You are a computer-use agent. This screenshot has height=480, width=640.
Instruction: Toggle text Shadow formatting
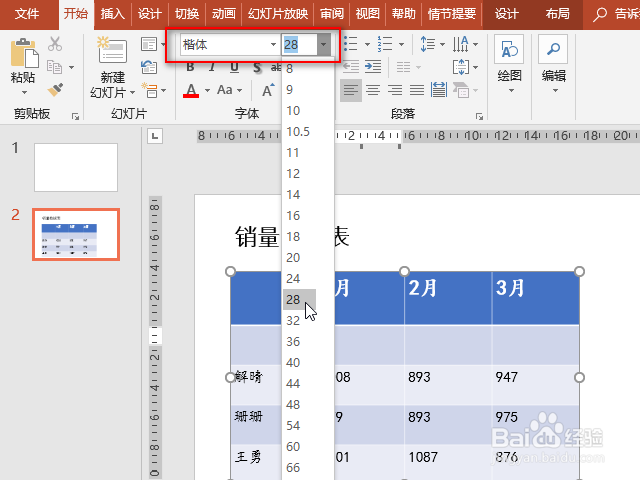tap(257, 67)
